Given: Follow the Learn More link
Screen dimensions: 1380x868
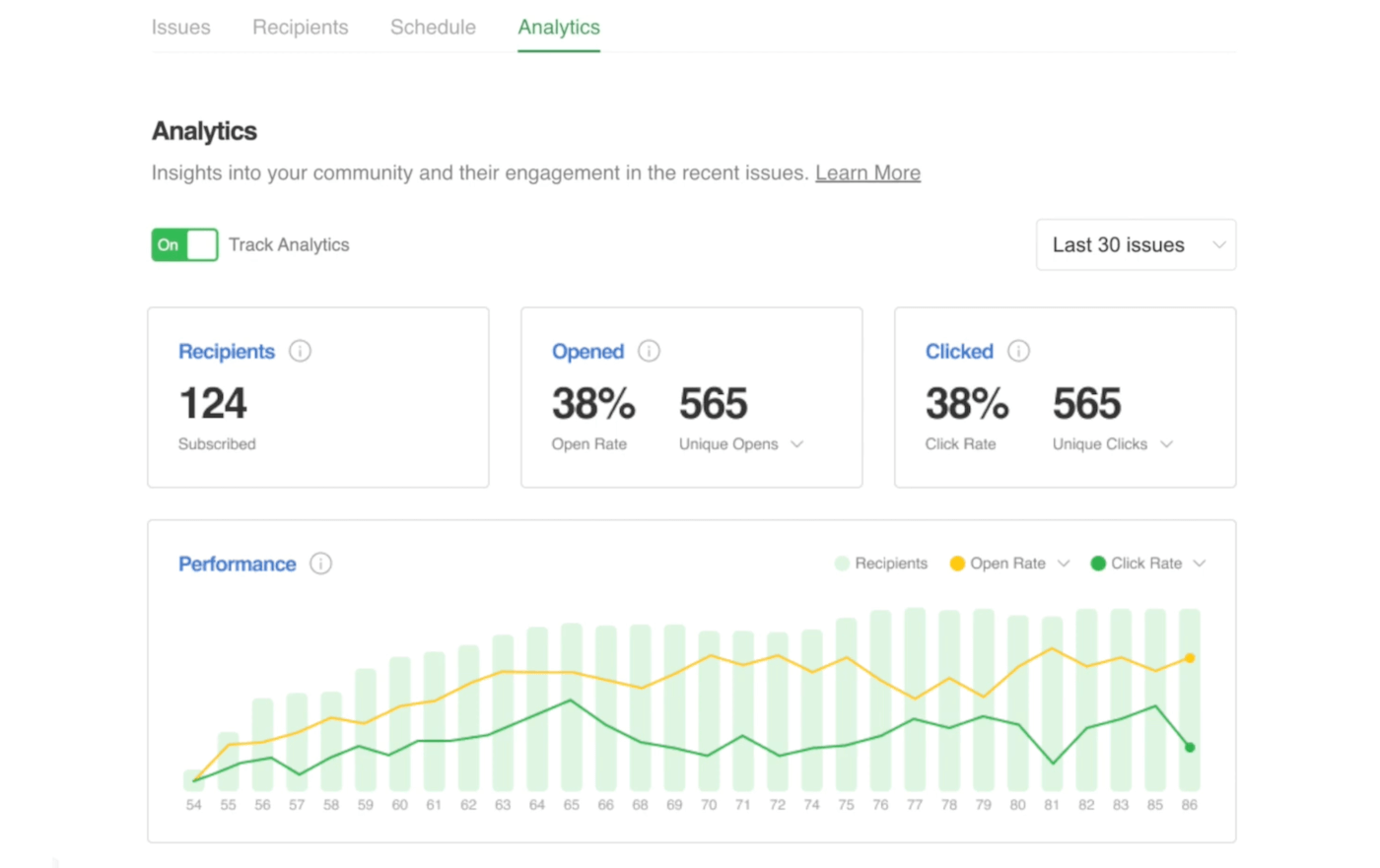Looking at the screenshot, I should coord(867,173).
